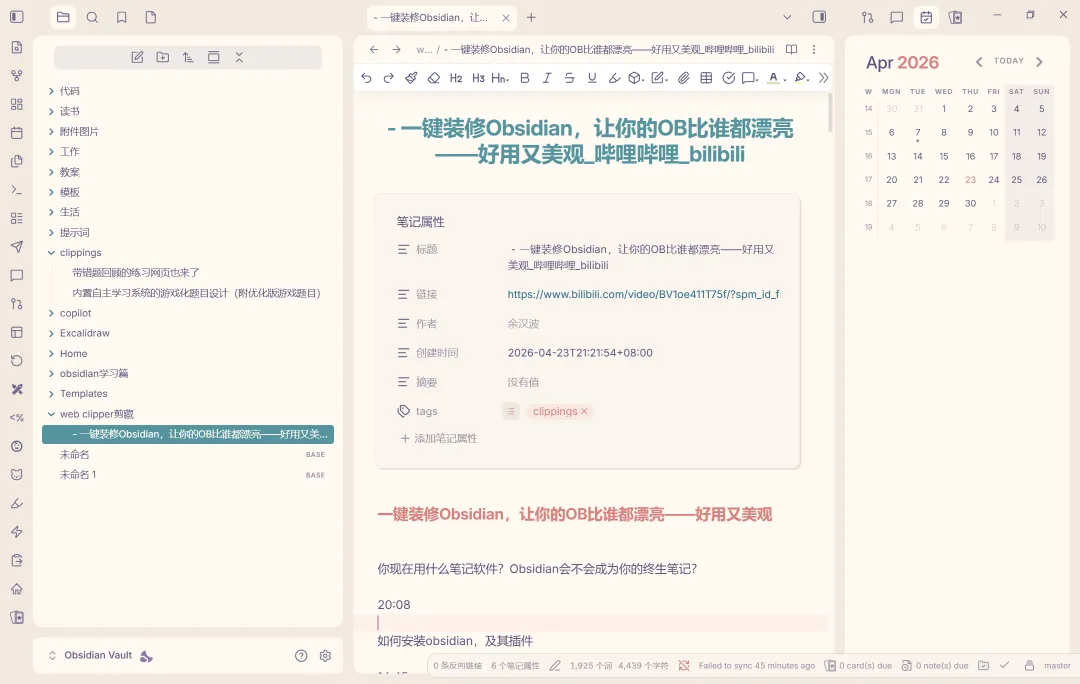1080x684 pixels.
Task: Close the current note tab
Action: coord(506,18)
